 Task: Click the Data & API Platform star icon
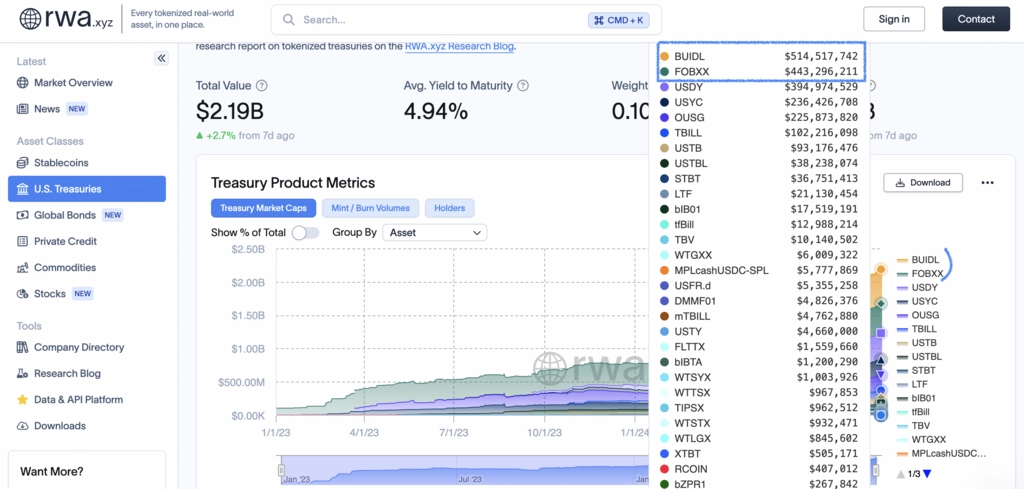click(x=23, y=400)
